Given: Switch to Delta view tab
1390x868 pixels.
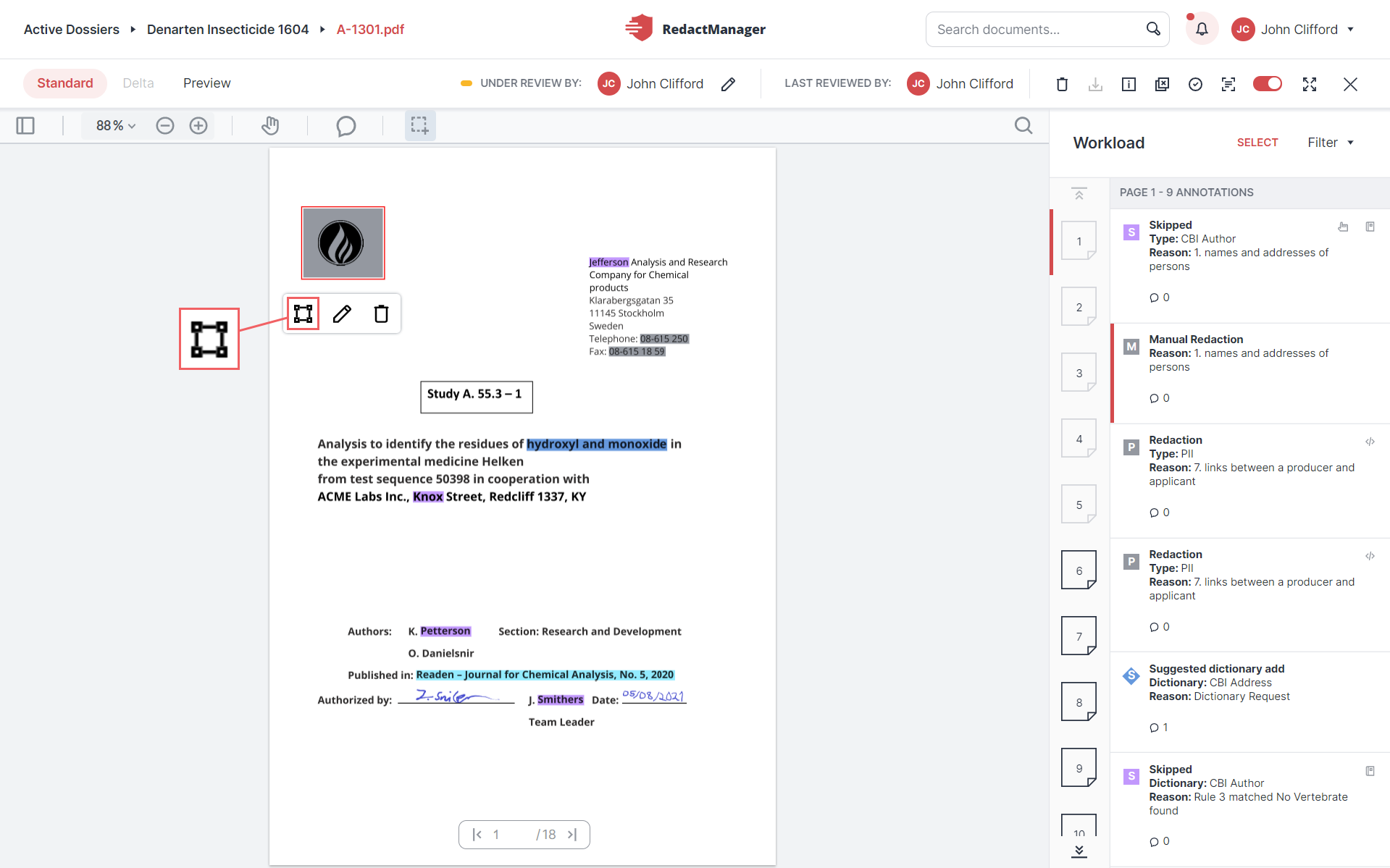Looking at the screenshot, I should [x=138, y=83].
